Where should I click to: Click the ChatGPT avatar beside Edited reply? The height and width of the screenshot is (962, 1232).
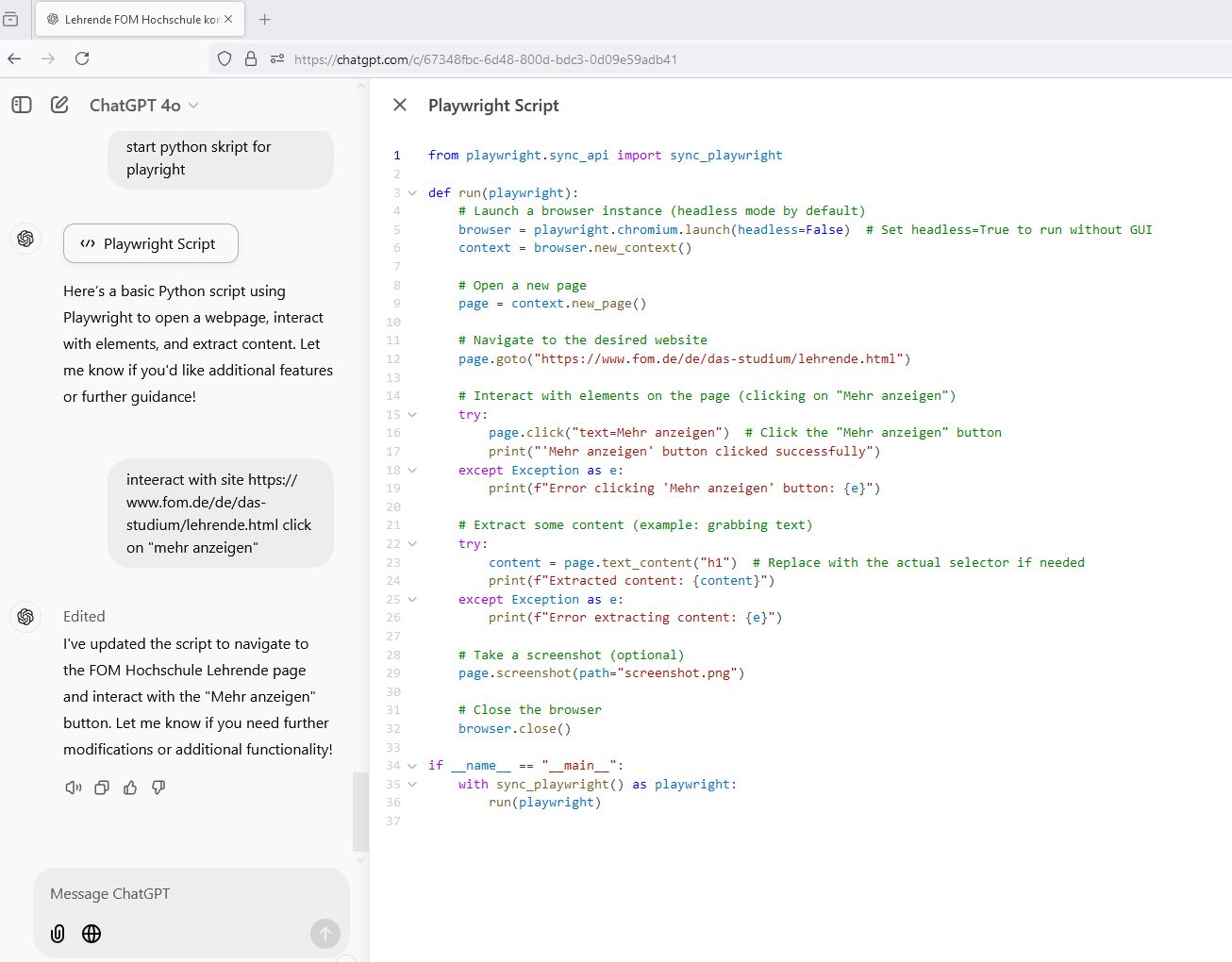(25, 616)
